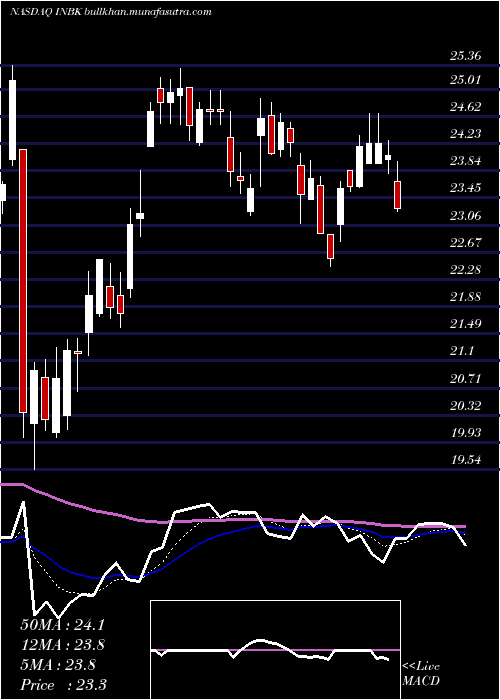Click the 12MA : 23.8 readout
This screenshot has width=500, height=700.
[62, 645]
